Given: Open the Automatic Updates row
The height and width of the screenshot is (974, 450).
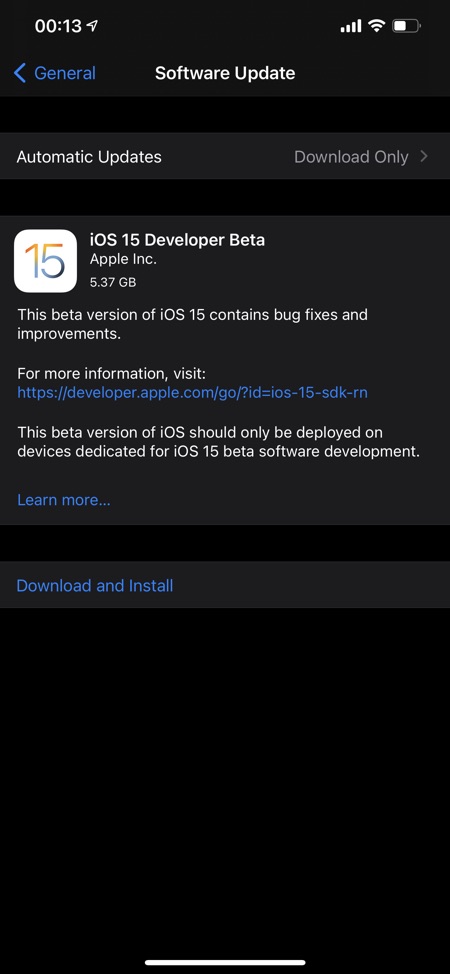Looking at the screenshot, I should click(x=225, y=157).
